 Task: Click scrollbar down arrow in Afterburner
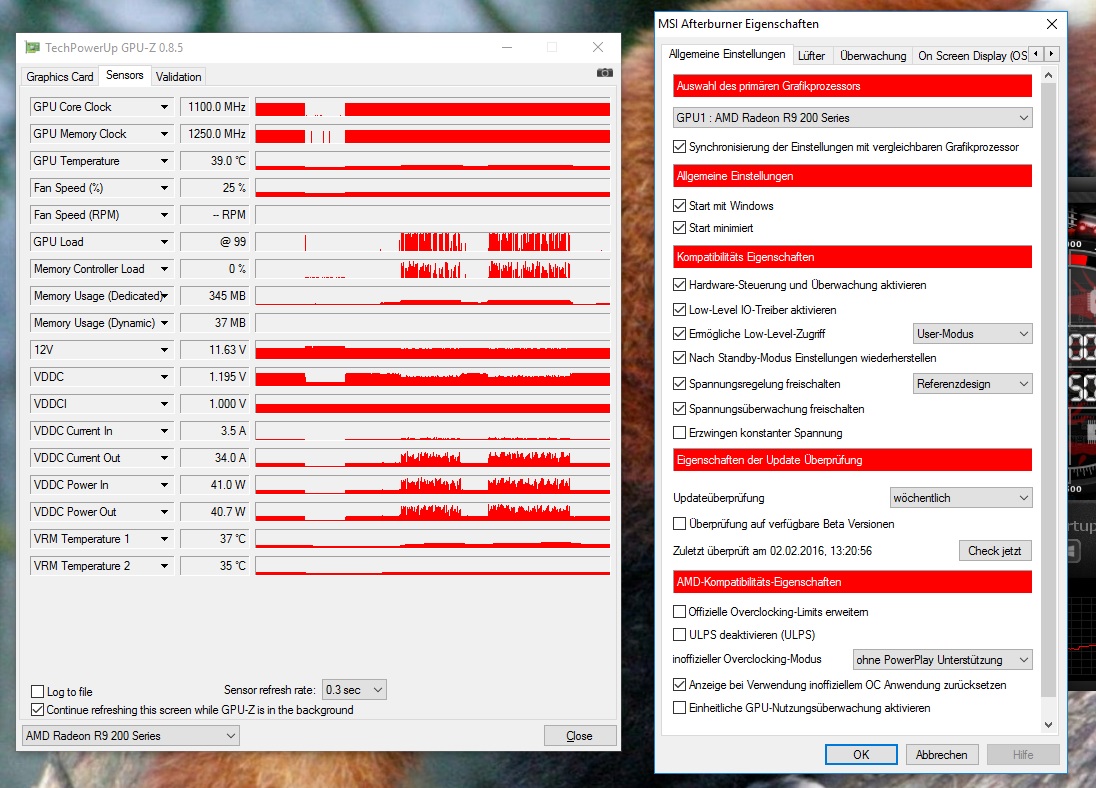click(1048, 725)
